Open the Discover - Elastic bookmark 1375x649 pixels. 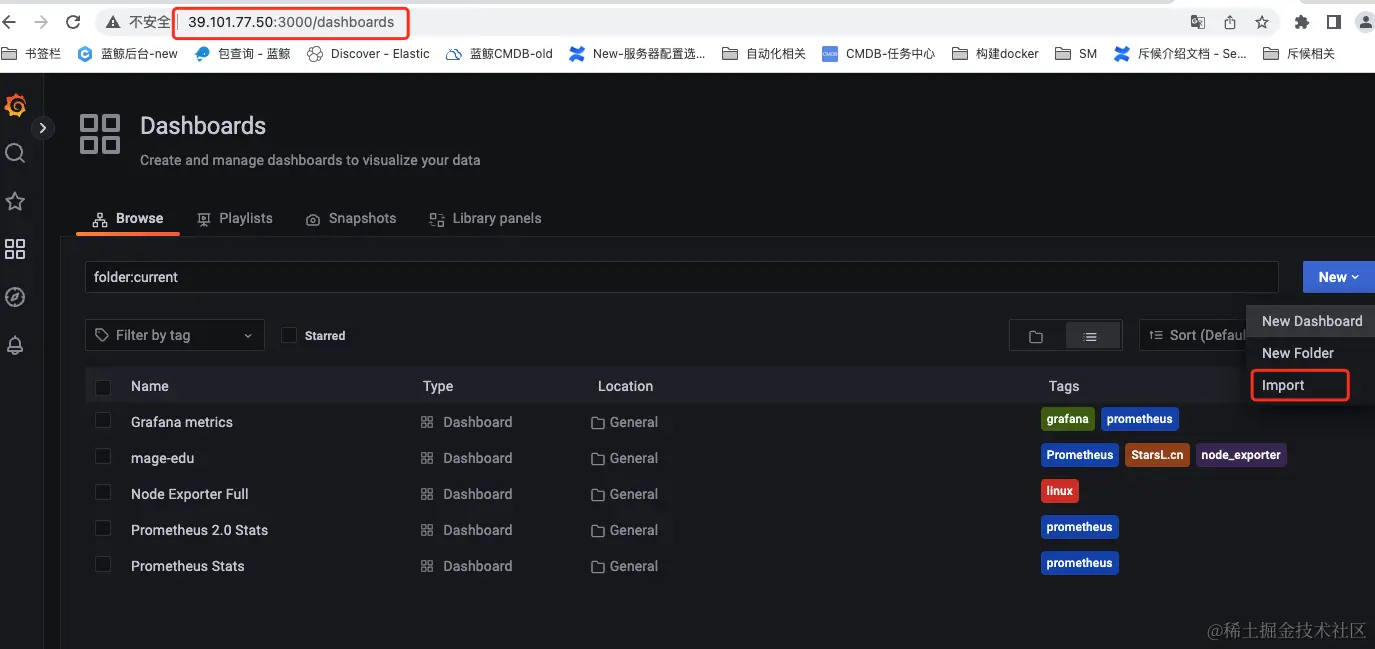tap(368, 54)
